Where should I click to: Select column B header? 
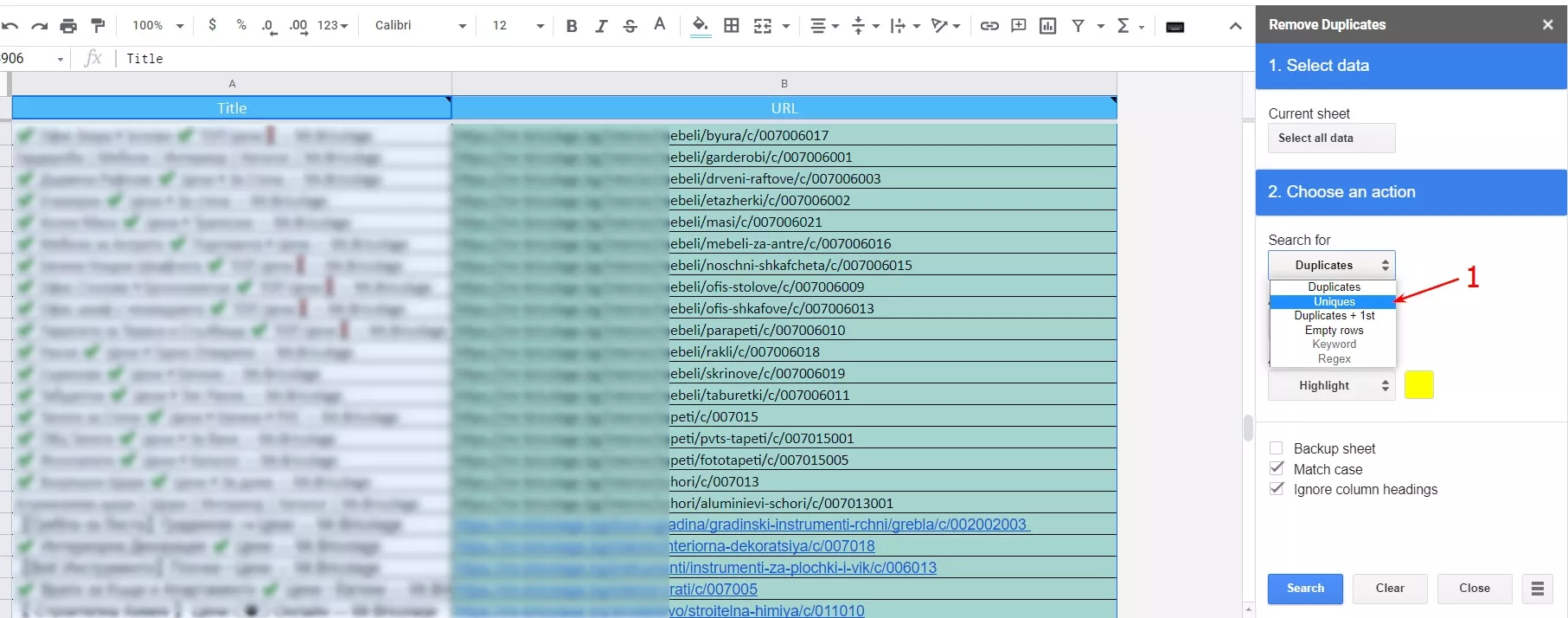pos(784,84)
